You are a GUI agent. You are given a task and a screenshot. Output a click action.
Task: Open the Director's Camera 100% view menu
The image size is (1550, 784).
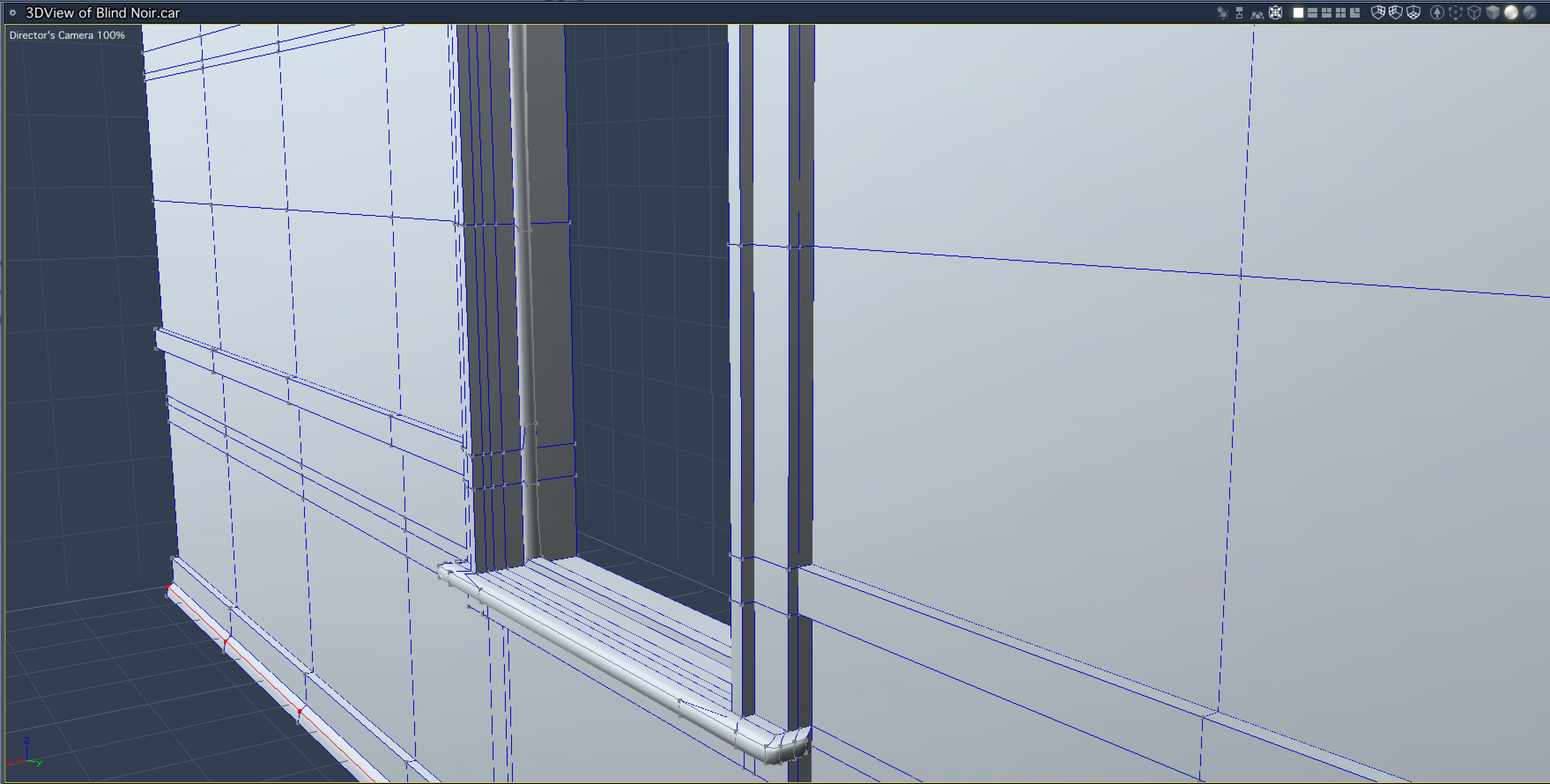[67, 36]
